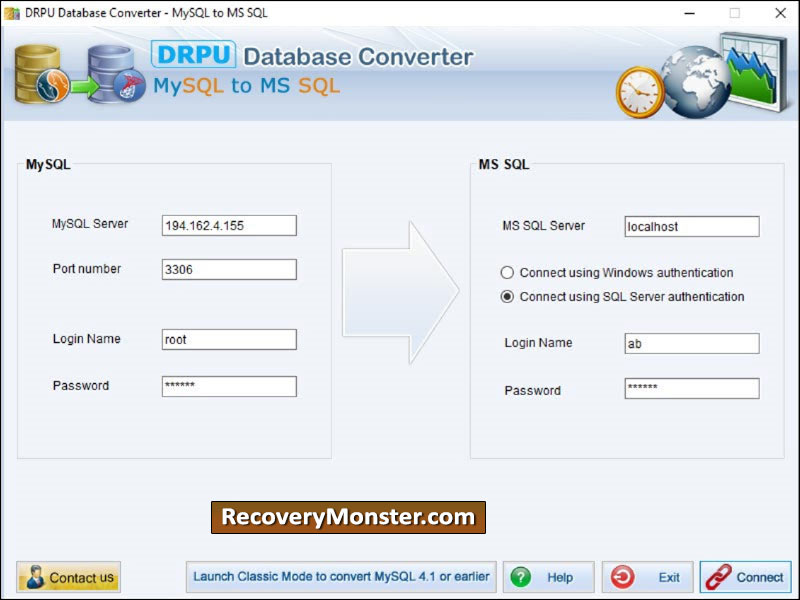Open the MS SQL Server field dropdown area
Image resolution: width=800 pixels, height=600 pixels.
click(691, 226)
